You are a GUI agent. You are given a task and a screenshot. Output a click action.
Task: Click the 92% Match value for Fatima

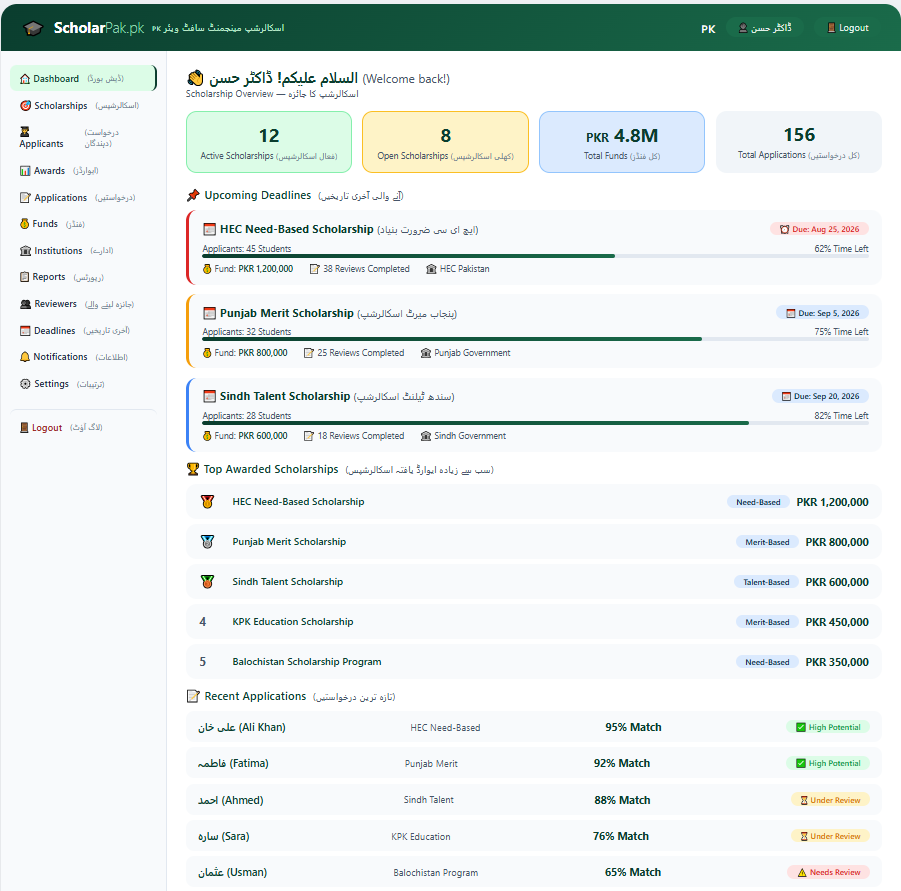pyautogui.click(x=622, y=763)
